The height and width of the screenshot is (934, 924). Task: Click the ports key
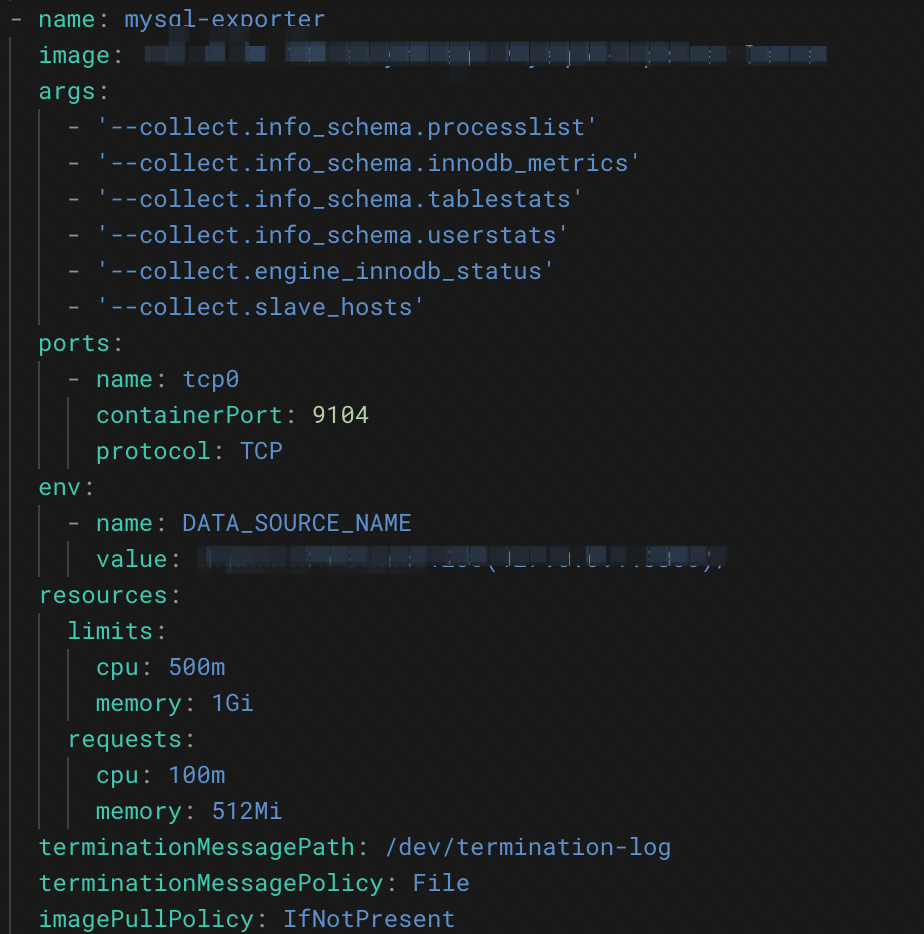tap(74, 343)
